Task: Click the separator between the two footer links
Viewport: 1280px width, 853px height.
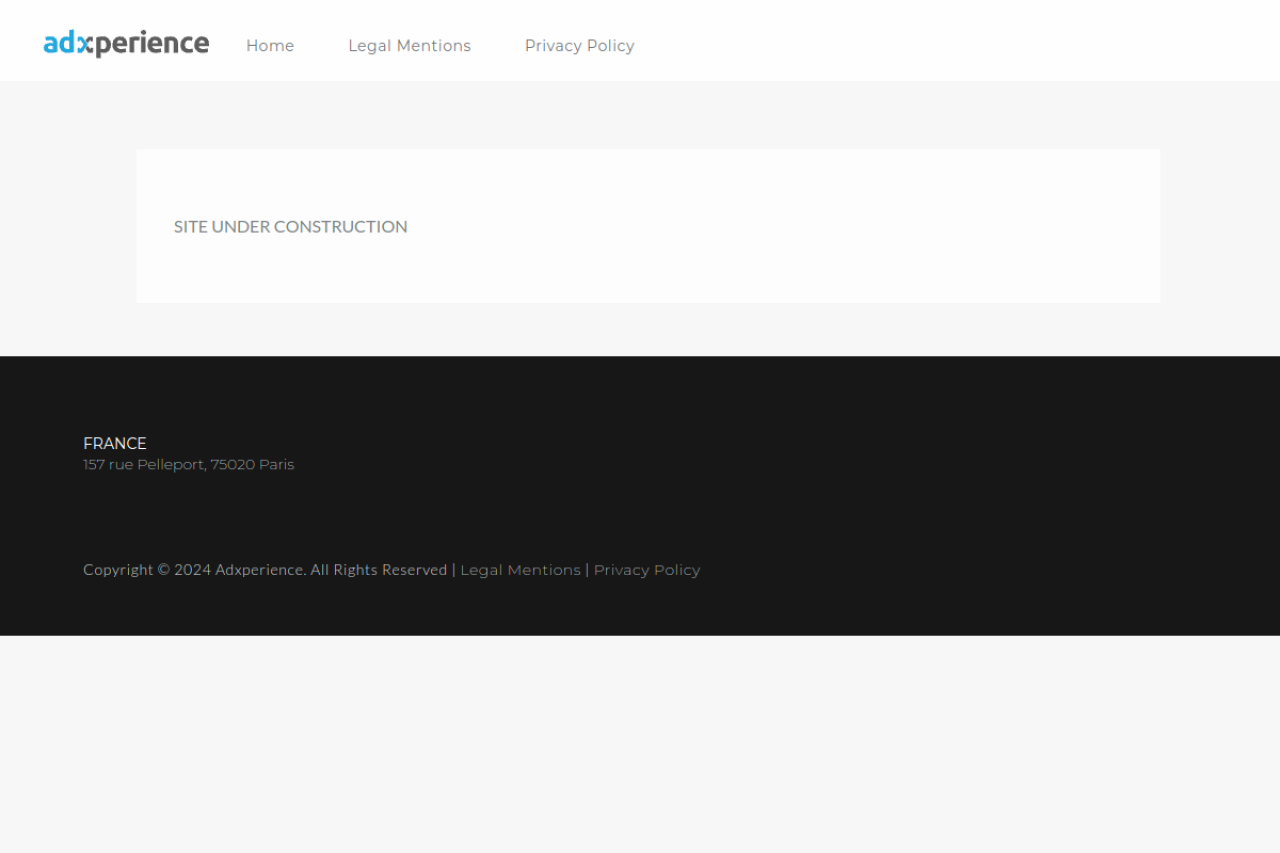Action: point(587,570)
